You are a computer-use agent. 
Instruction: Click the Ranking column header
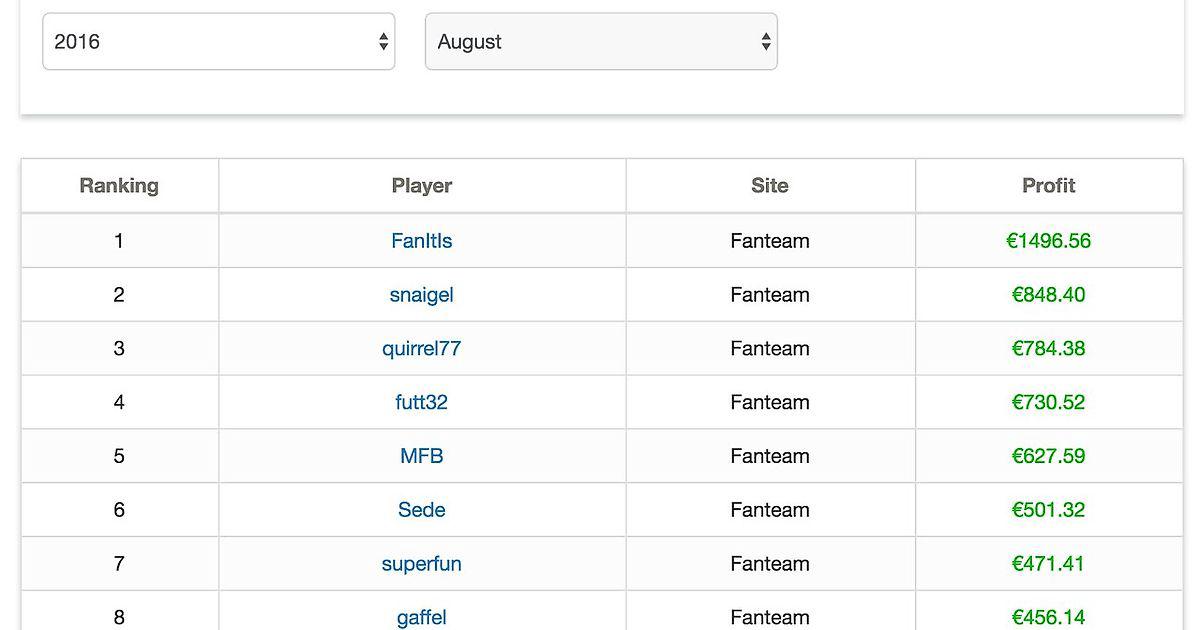[x=119, y=186]
